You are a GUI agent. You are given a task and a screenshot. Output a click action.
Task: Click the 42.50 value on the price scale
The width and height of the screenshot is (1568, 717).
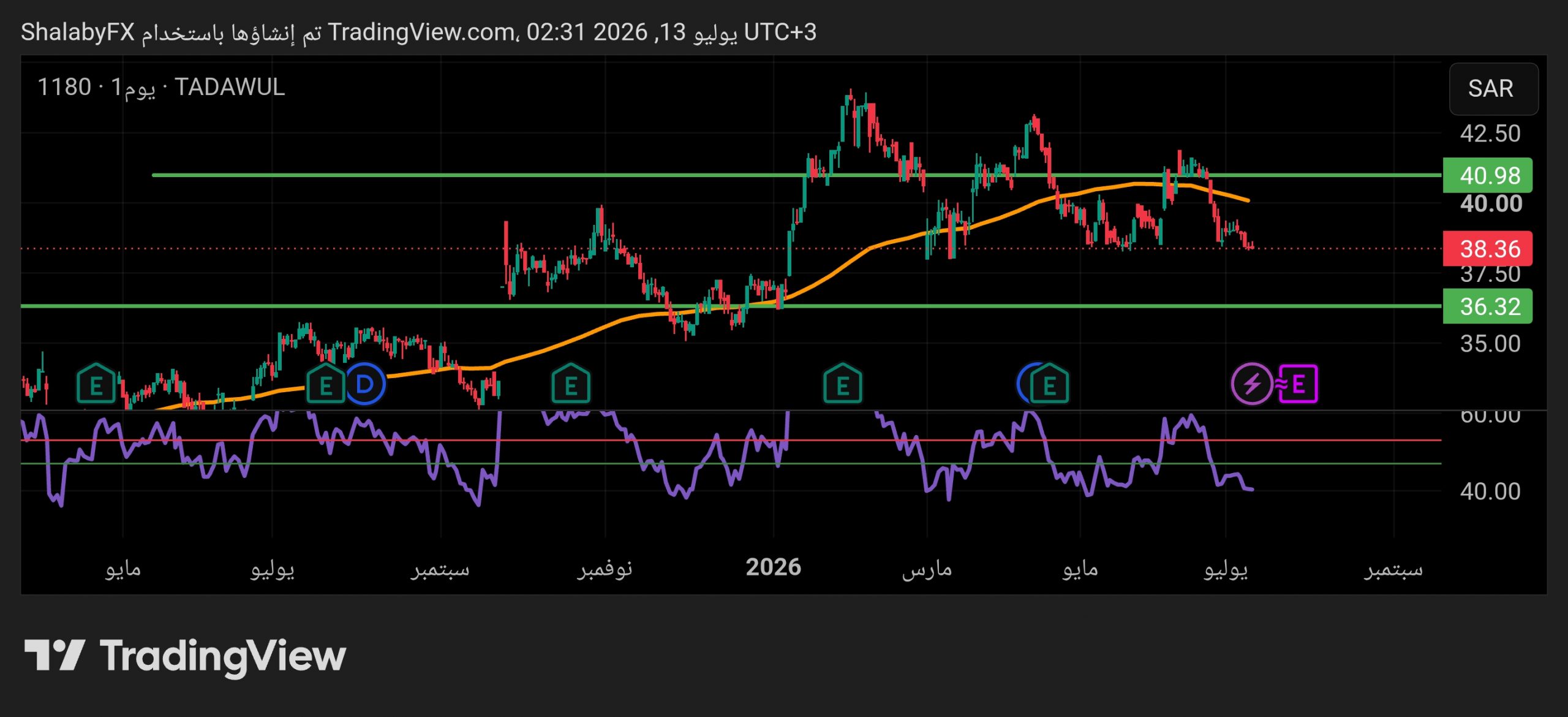(x=1490, y=134)
